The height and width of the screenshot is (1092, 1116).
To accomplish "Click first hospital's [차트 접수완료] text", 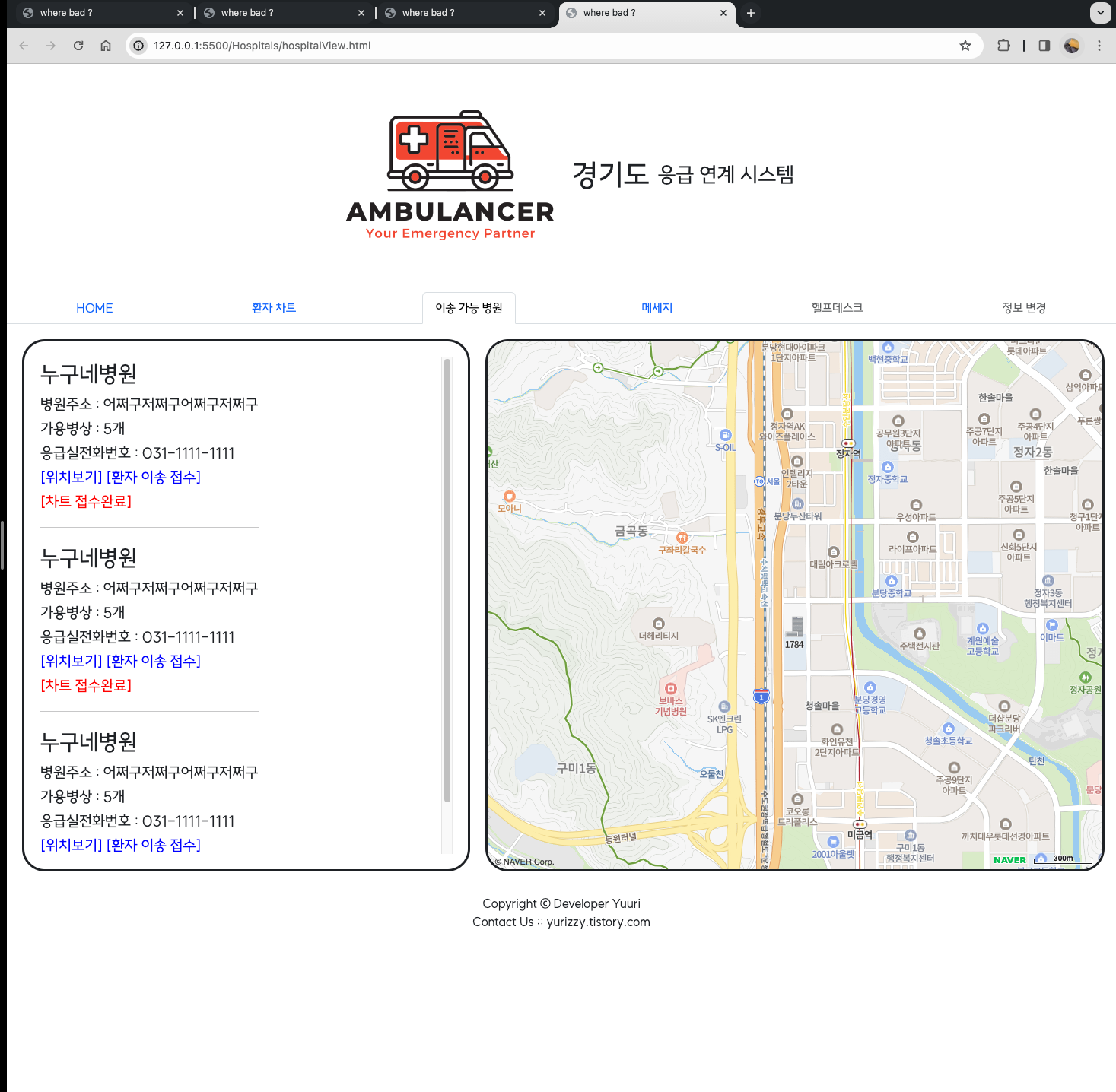I will pyautogui.click(x=86, y=501).
